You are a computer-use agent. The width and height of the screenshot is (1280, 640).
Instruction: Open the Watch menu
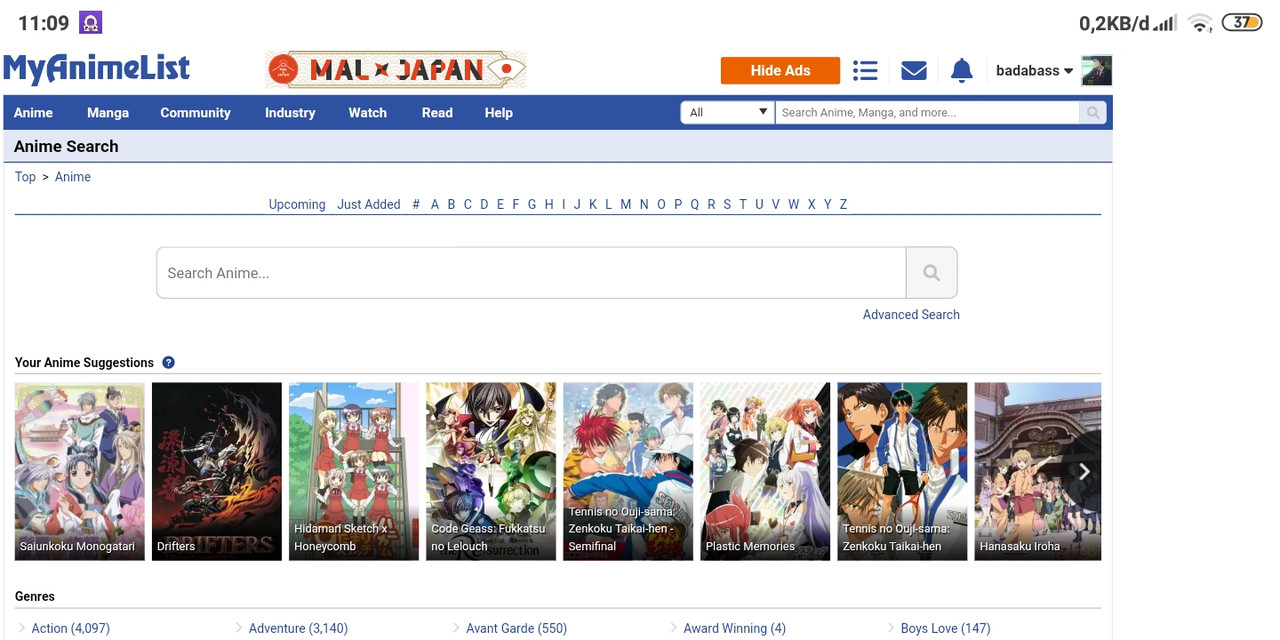(367, 112)
